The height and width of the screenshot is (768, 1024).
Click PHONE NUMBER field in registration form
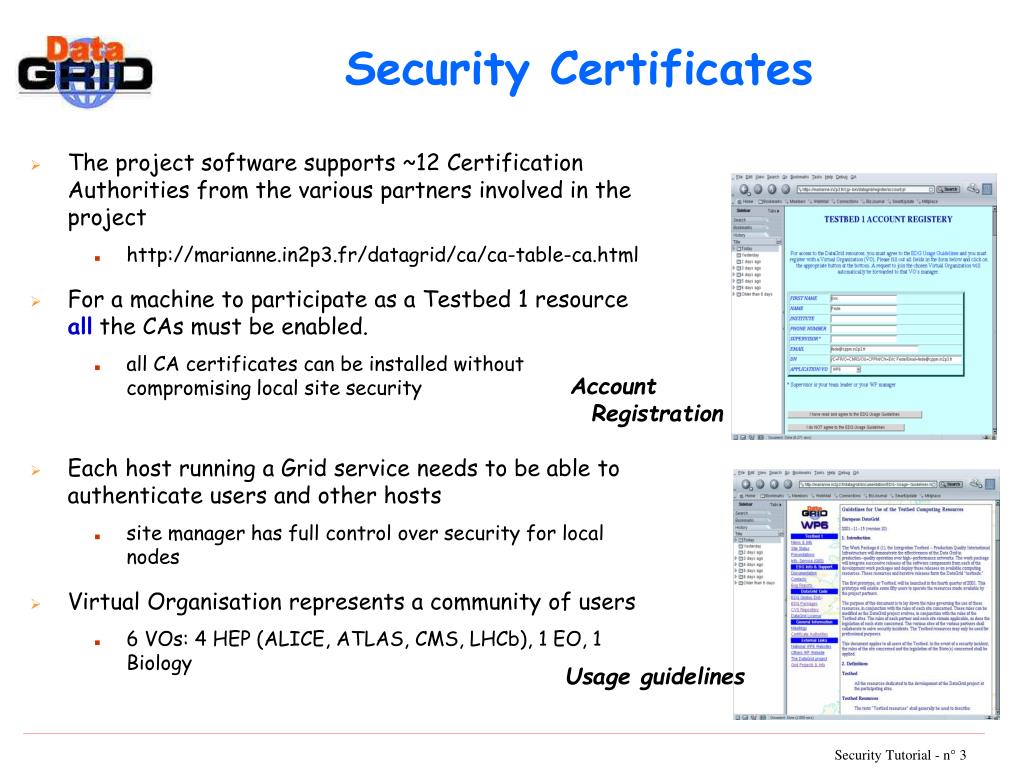tap(863, 328)
